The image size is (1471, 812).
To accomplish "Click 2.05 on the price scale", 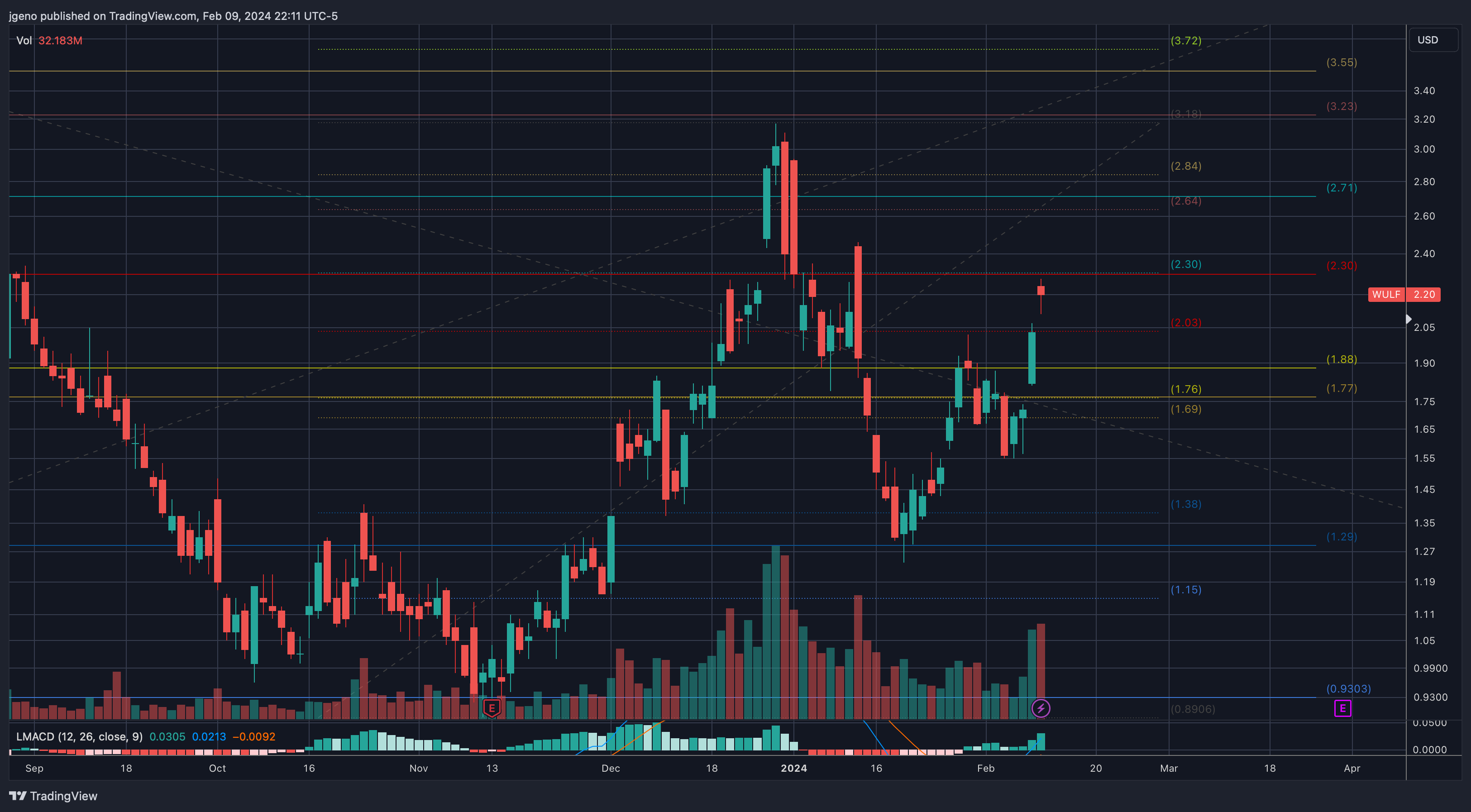I will click(1424, 327).
